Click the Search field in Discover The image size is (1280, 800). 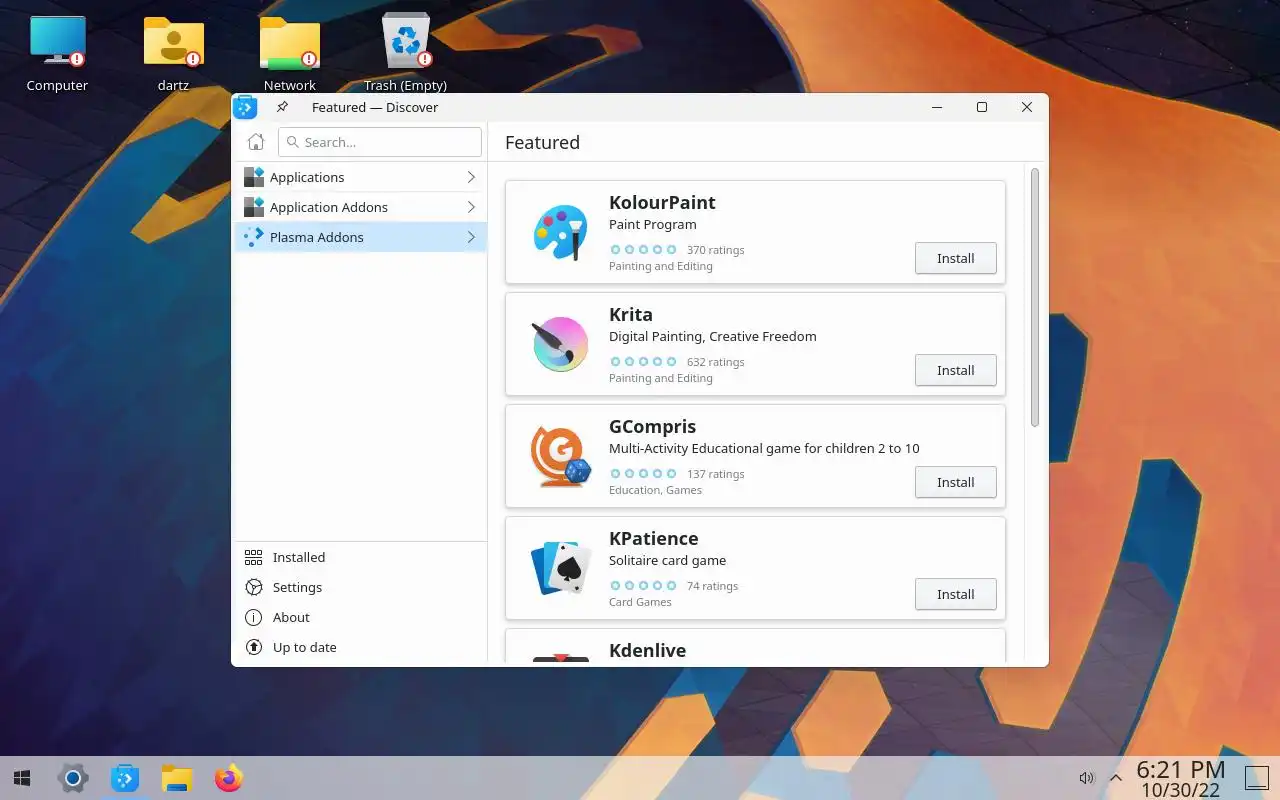[x=380, y=142]
